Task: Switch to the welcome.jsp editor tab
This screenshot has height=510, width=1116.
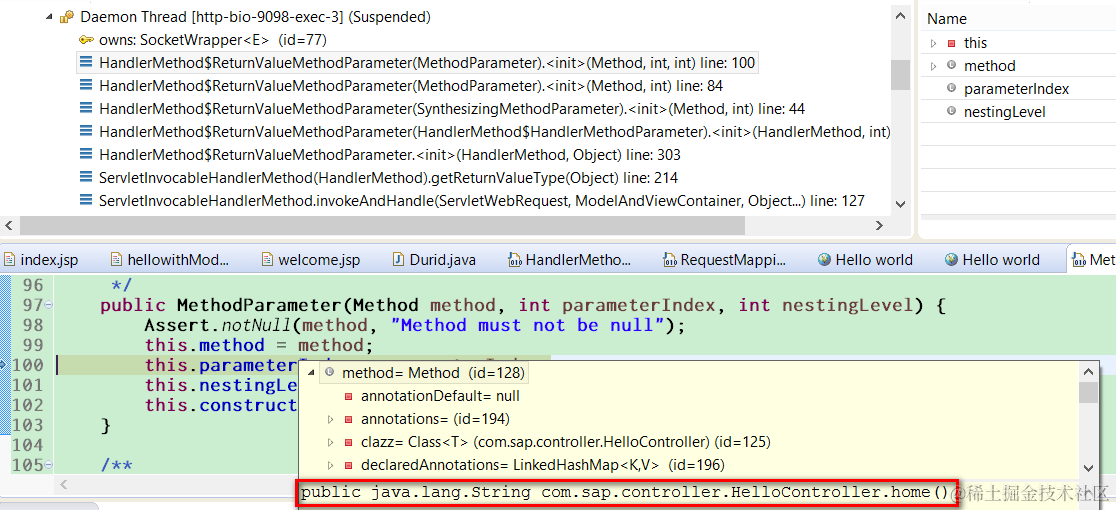Action: tap(311, 260)
